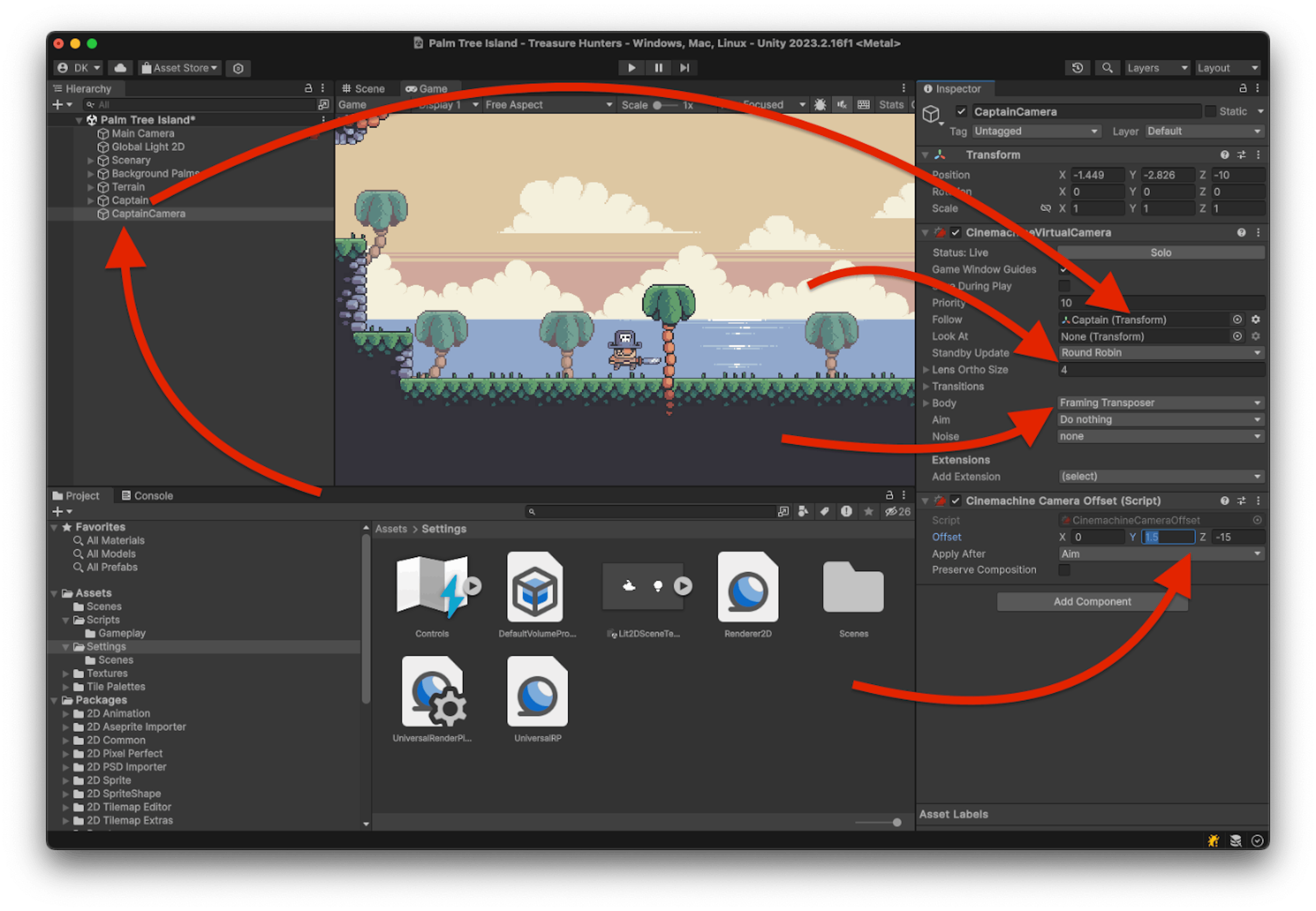The height and width of the screenshot is (911, 1316).
Task: Expand the Captain object in Hierarchy
Action: (x=91, y=201)
